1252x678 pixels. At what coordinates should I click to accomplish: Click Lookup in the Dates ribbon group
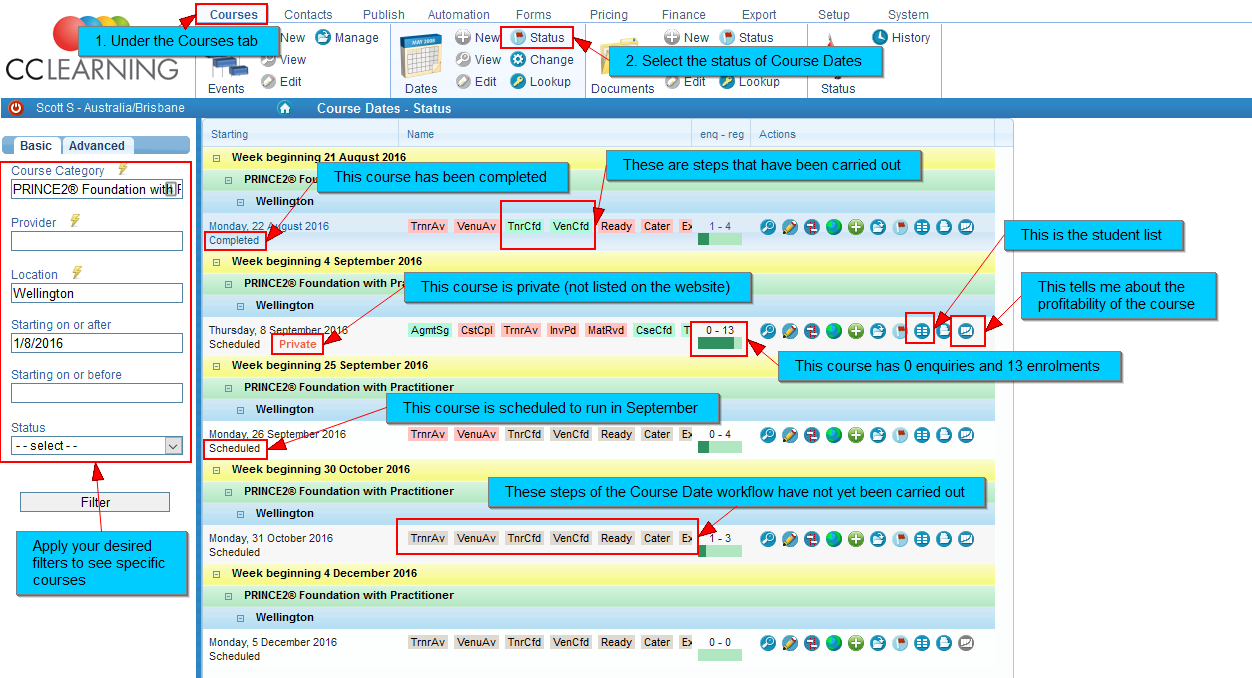(540, 82)
